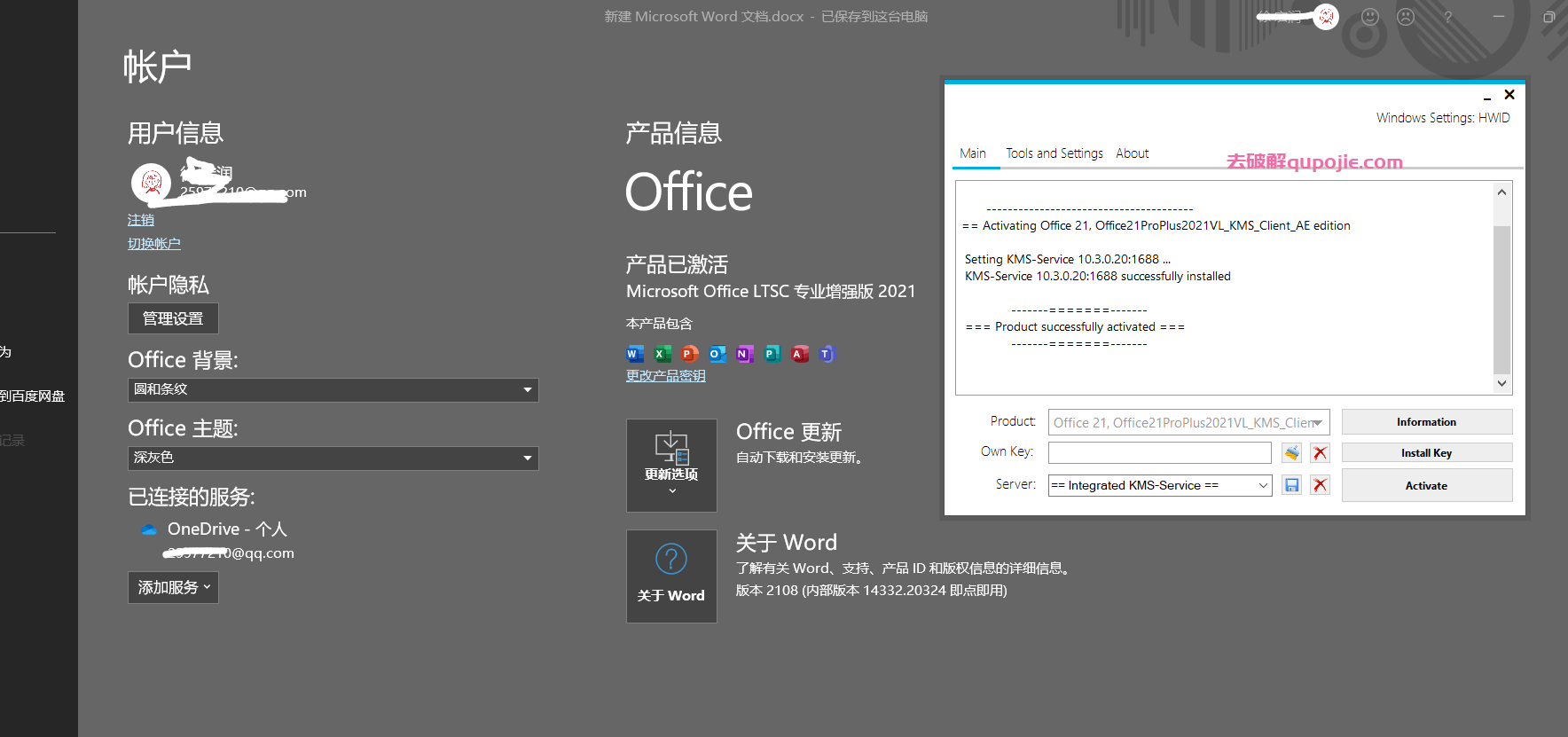Click the Publisher app icon
The image size is (1568, 737).
tap(772, 354)
